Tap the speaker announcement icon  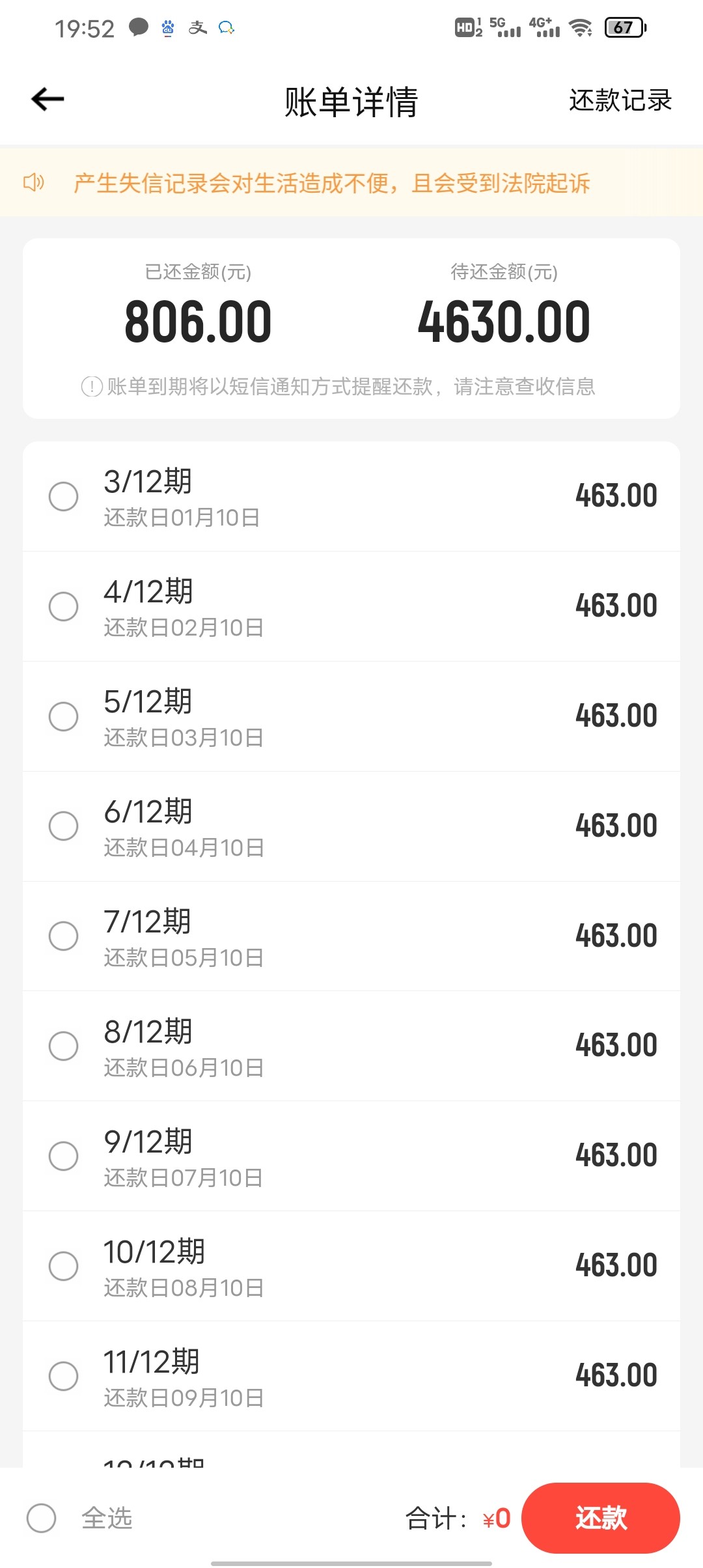(x=34, y=182)
